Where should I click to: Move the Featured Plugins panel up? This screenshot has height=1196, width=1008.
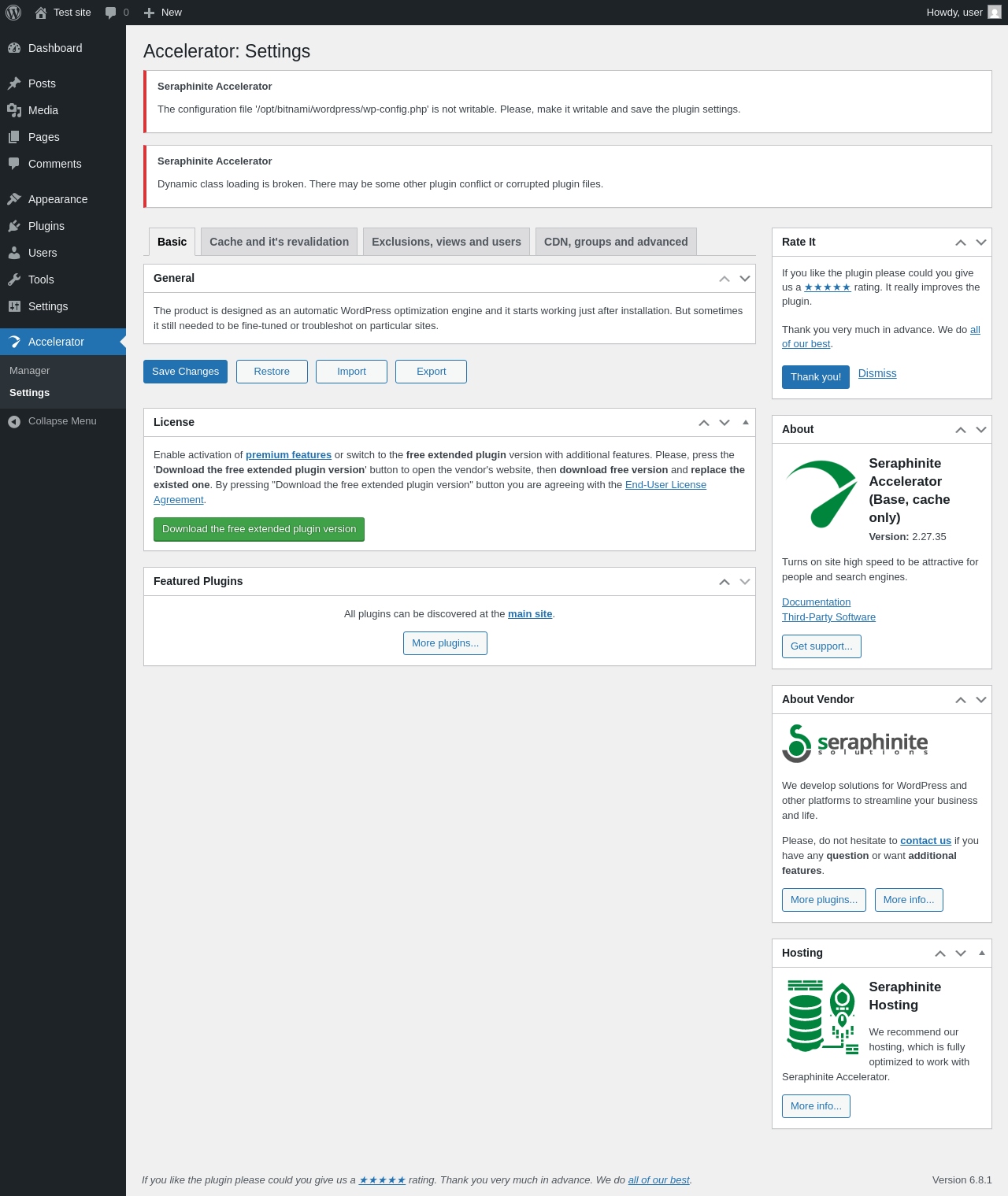point(724,582)
